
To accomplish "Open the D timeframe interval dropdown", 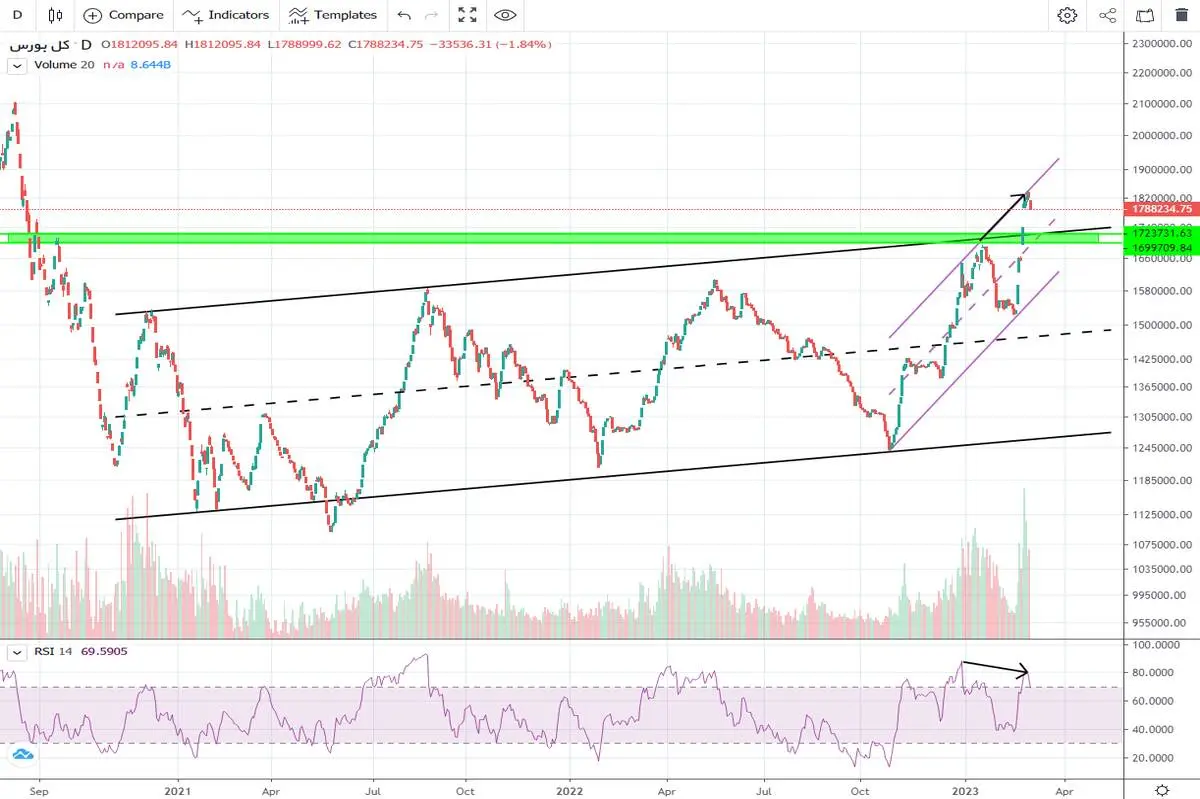I will coord(17,15).
